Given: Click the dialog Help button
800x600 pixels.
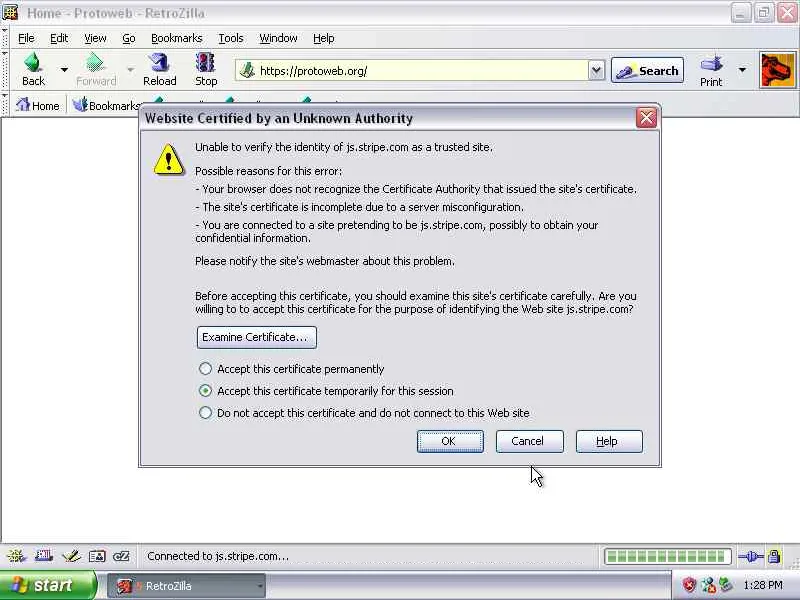Looking at the screenshot, I should 609,441.
